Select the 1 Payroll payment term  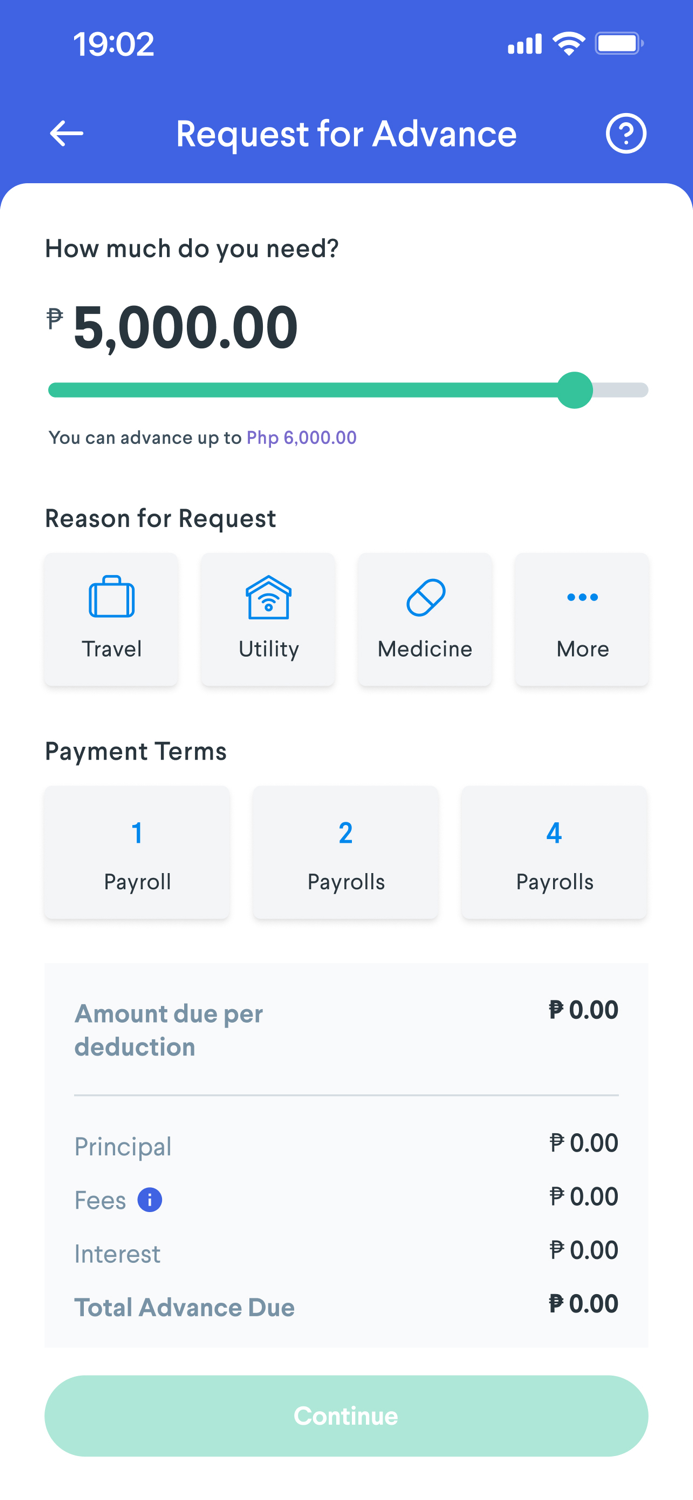coord(137,852)
